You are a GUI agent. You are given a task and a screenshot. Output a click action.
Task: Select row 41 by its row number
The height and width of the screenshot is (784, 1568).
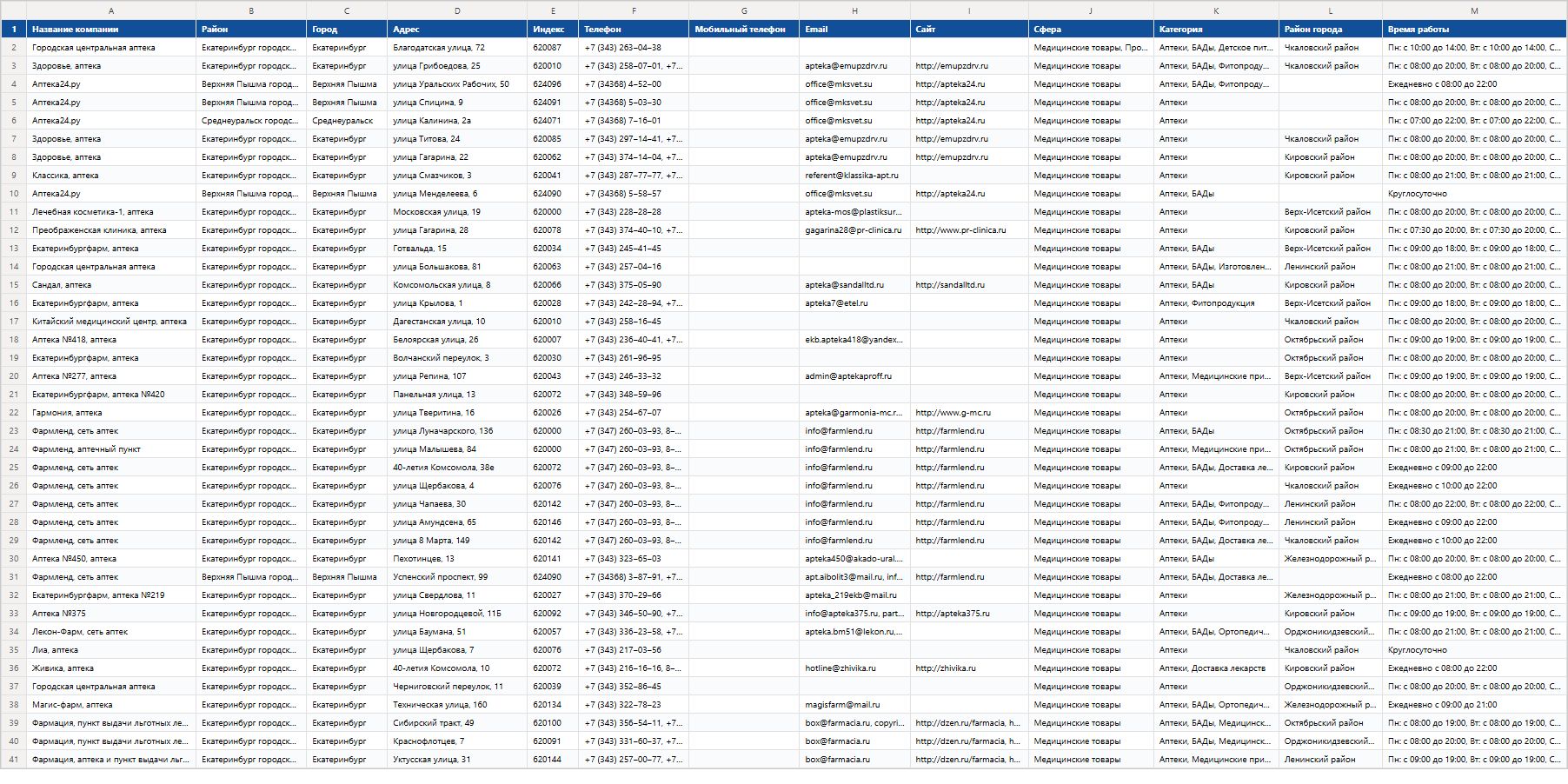click(14, 760)
